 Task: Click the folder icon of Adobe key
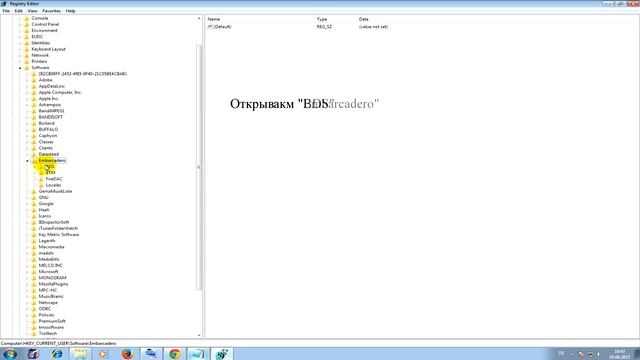click(34, 80)
